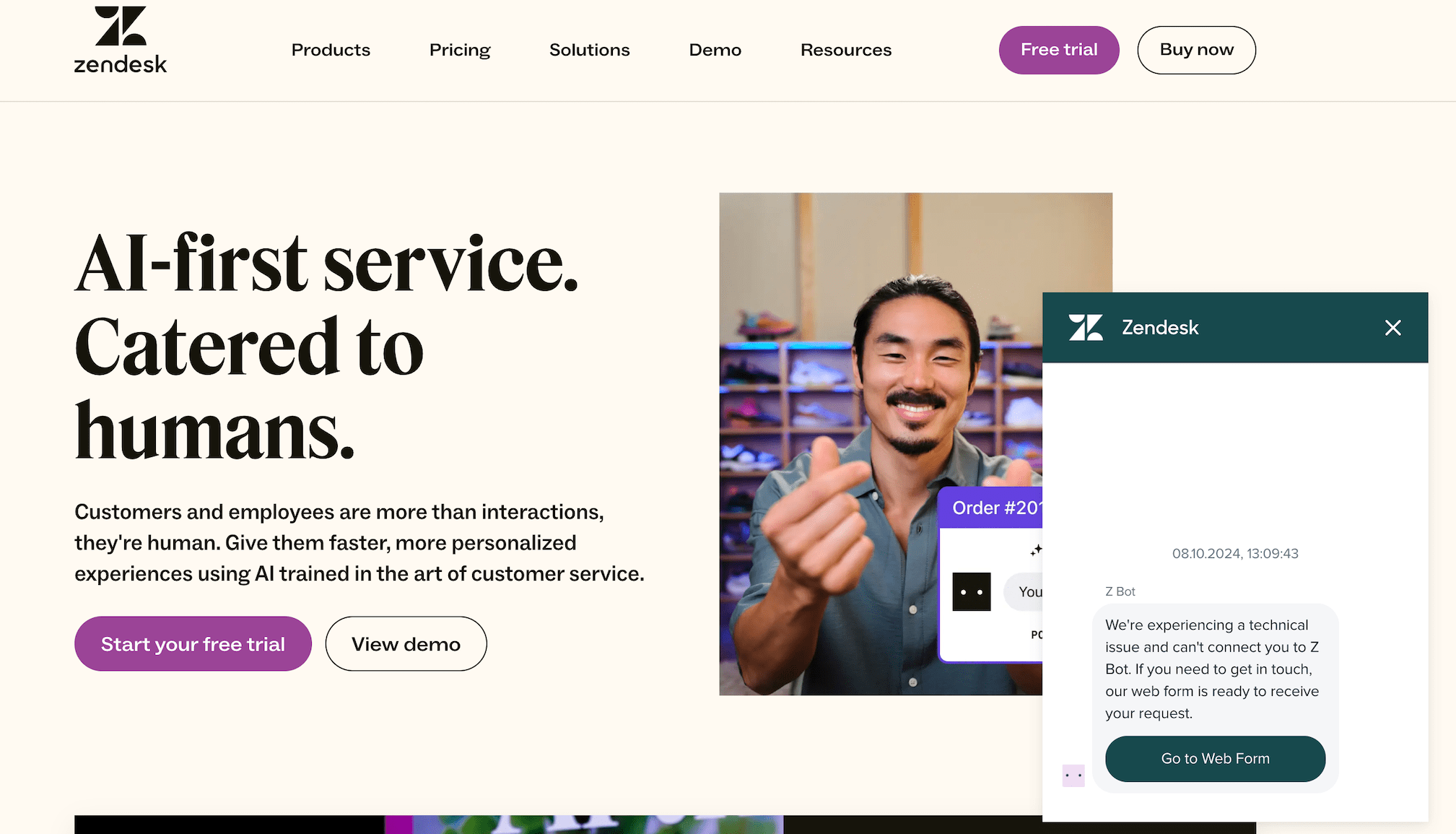Image resolution: width=1456 pixels, height=834 pixels.
Task: Click the Zendesk icon in chat header
Action: coord(1085,327)
